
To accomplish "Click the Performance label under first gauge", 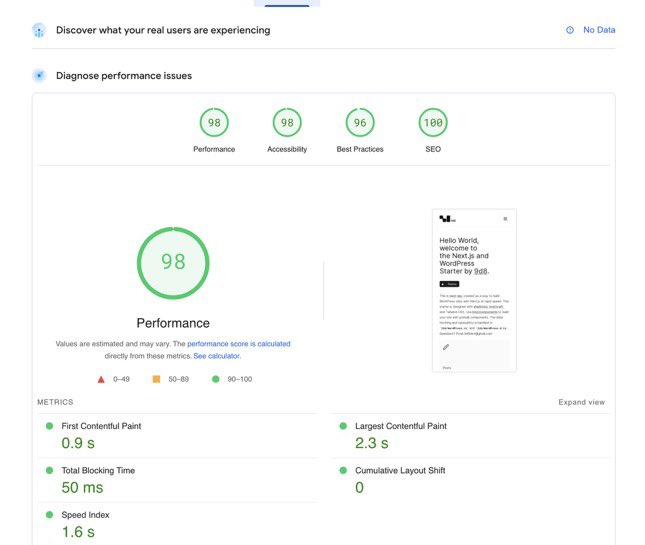I will click(x=214, y=149).
